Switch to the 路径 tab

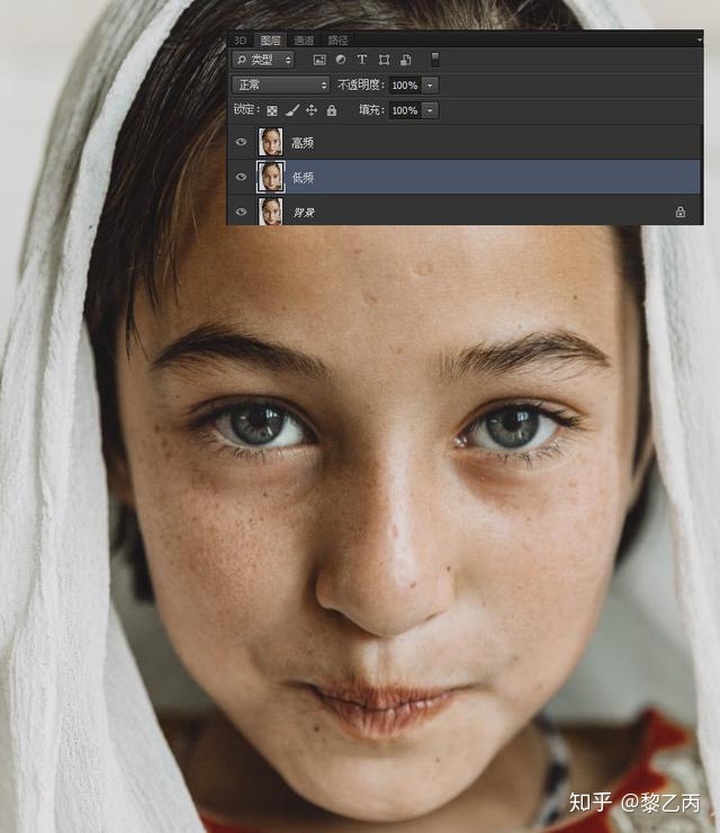pos(337,40)
